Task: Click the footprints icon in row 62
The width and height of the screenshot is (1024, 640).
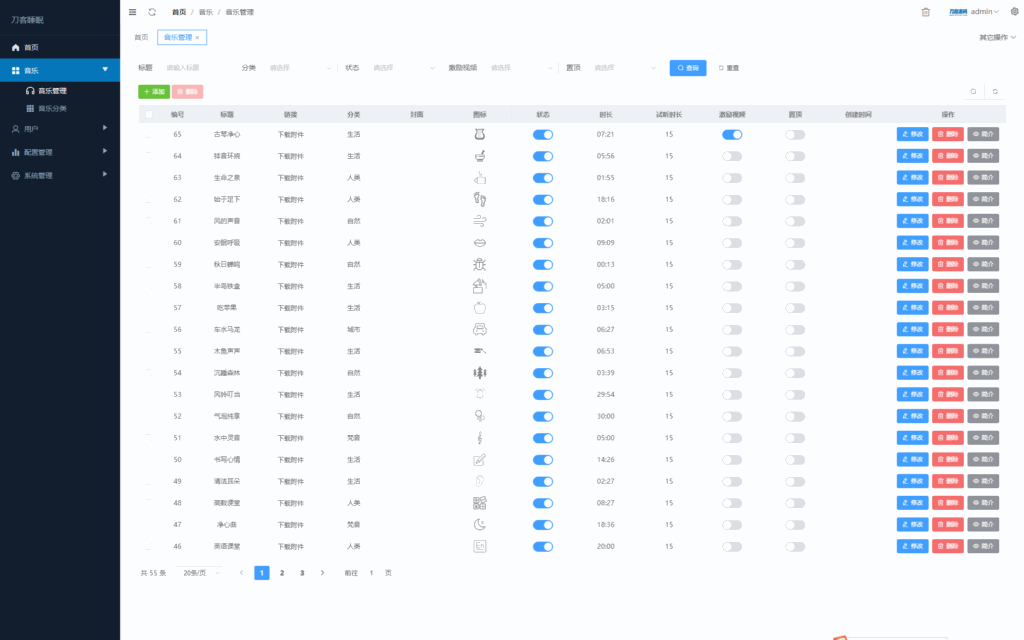Action: 479,199
